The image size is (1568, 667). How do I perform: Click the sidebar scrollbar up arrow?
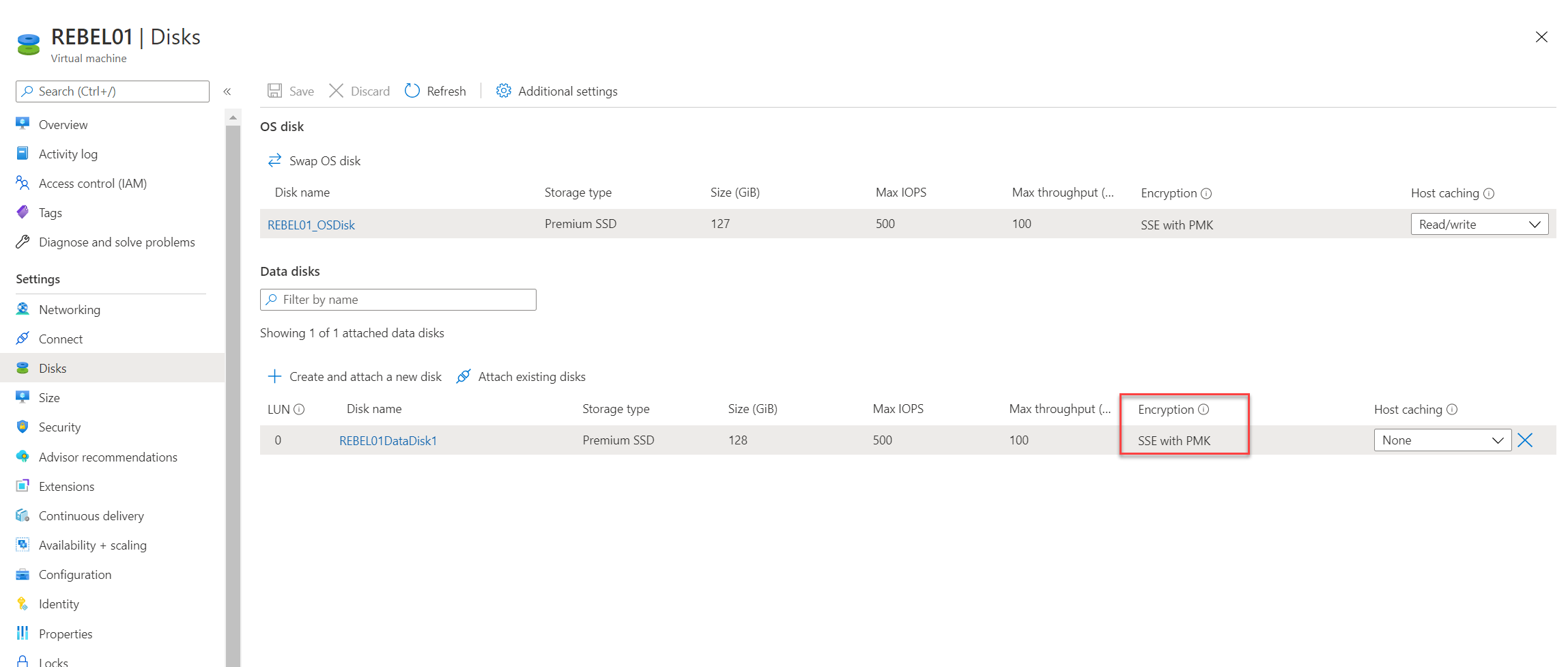pos(233,117)
